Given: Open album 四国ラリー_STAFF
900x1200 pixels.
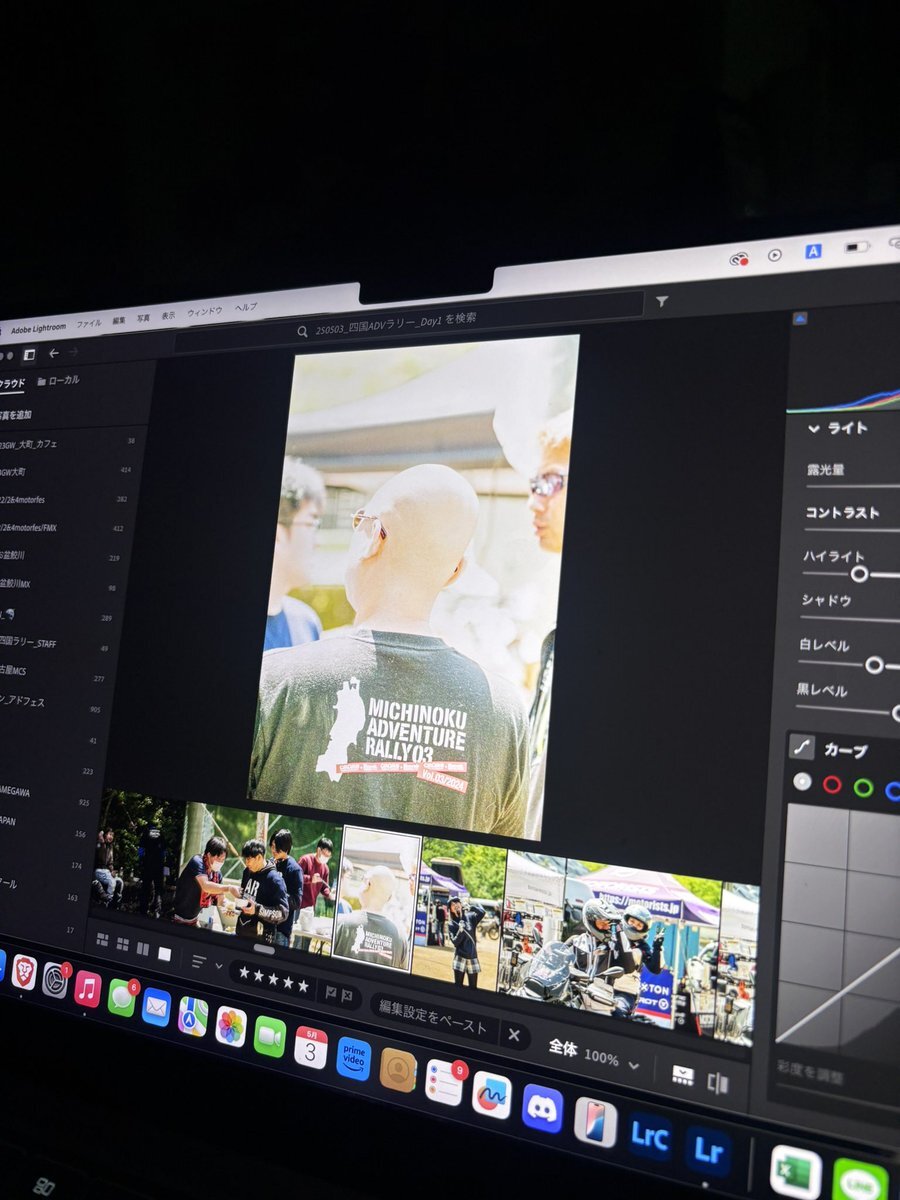Looking at the screenshot, I should [27, 642].
